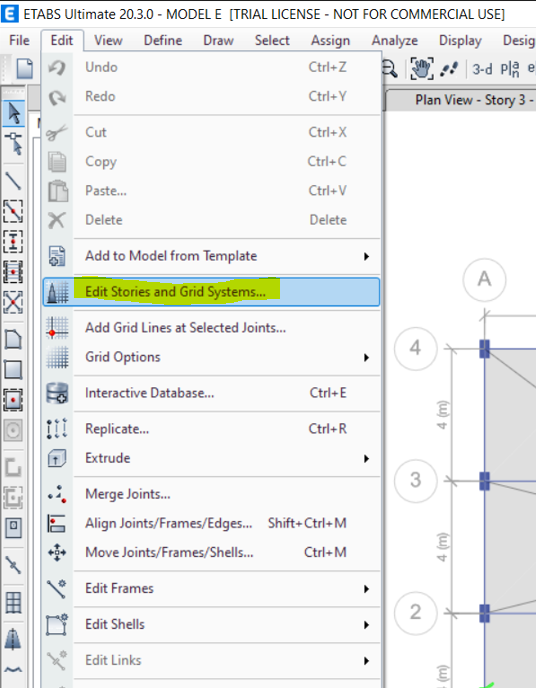This screenshot has width=536, height=688.
Task: Click grid bubble 4 in plan view
Action: [415, 348]
